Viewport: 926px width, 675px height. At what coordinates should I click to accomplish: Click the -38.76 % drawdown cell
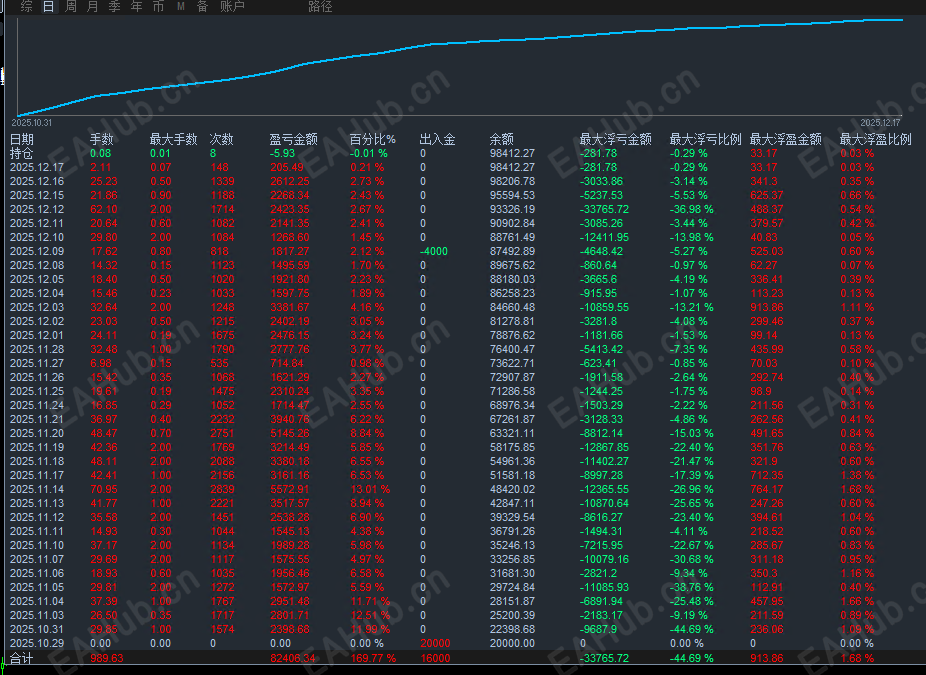691,588
